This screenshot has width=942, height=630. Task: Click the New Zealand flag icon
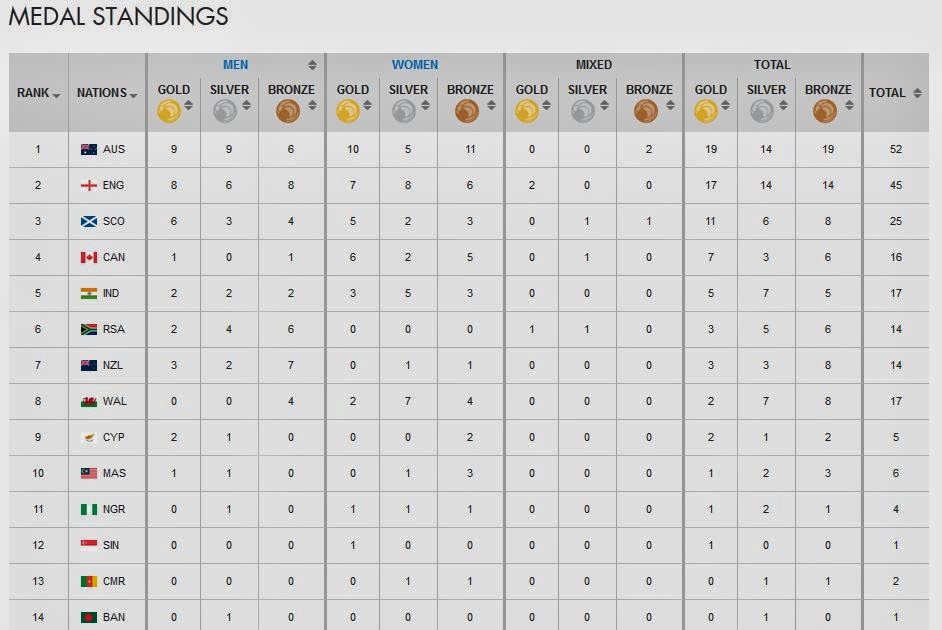click(89, 365)
